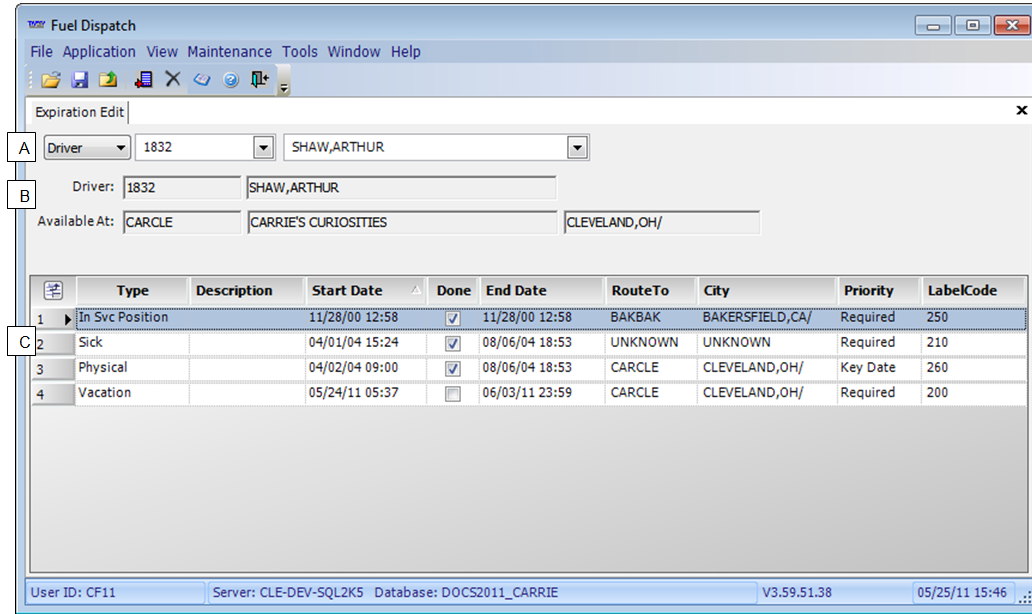Click the grid settings icon left of Type header

click(53, 291)
